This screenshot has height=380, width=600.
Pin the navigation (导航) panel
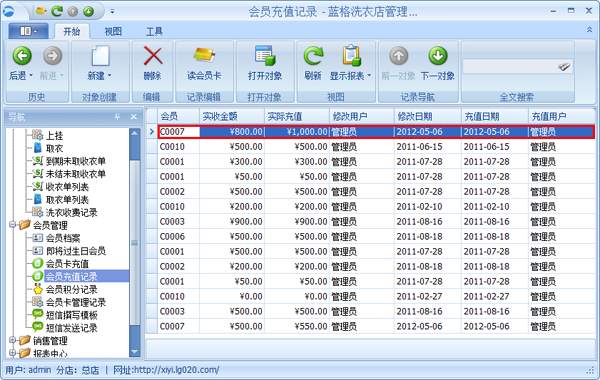117,117
